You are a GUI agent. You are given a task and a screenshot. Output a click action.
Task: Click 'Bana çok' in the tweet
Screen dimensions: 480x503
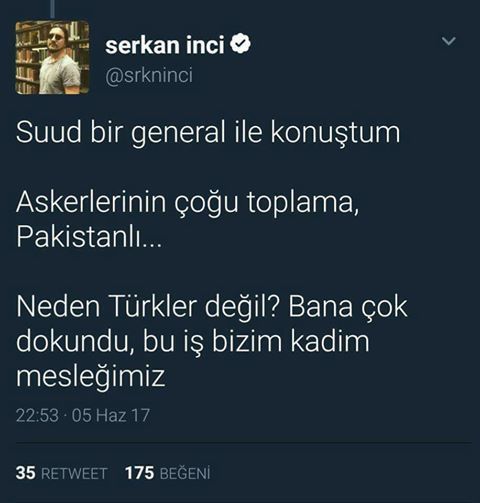coord(348,307)
